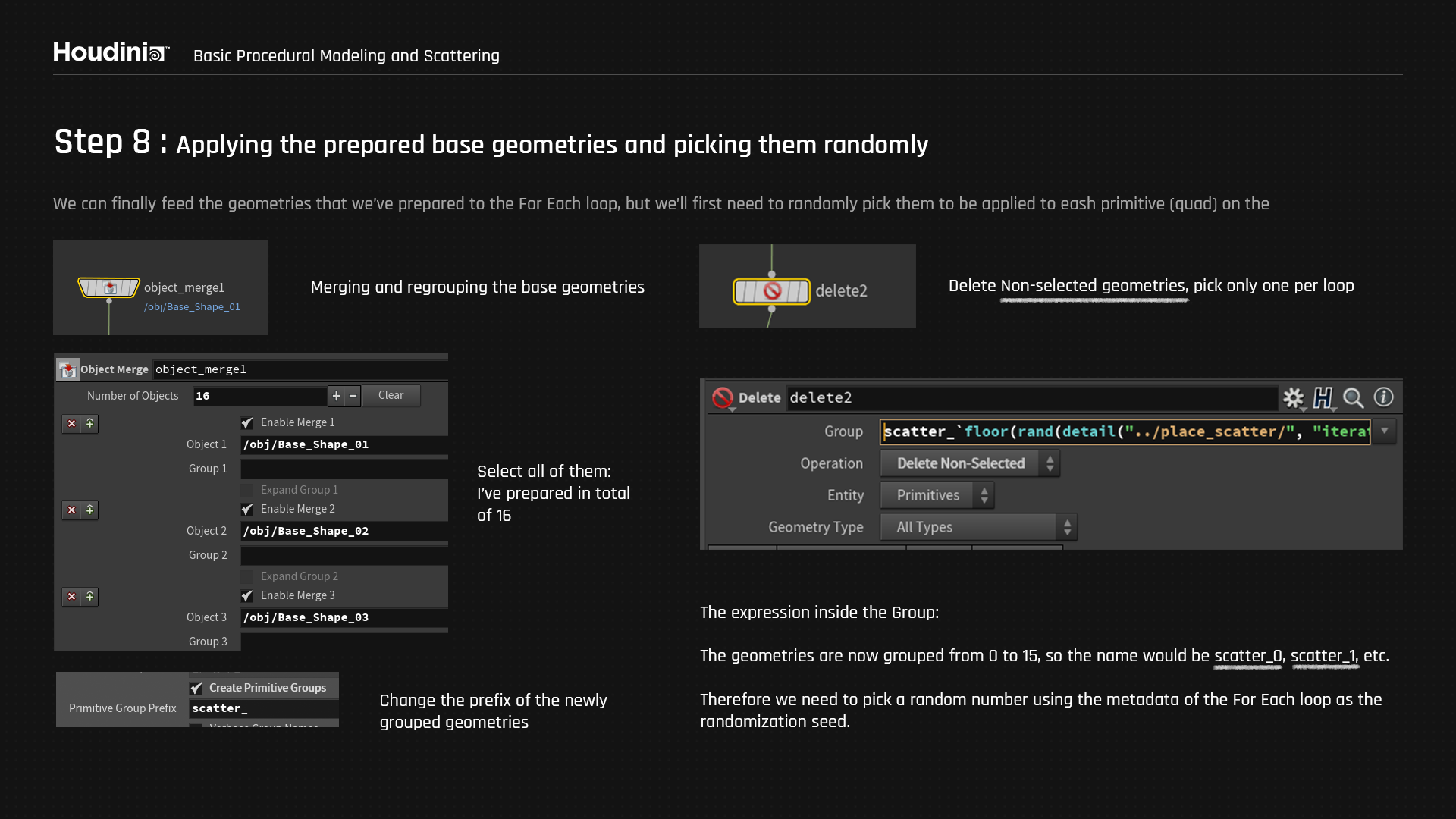Remove Object 3 entry with its X icon
This screenshot has width=1456, height=819.
71,596
